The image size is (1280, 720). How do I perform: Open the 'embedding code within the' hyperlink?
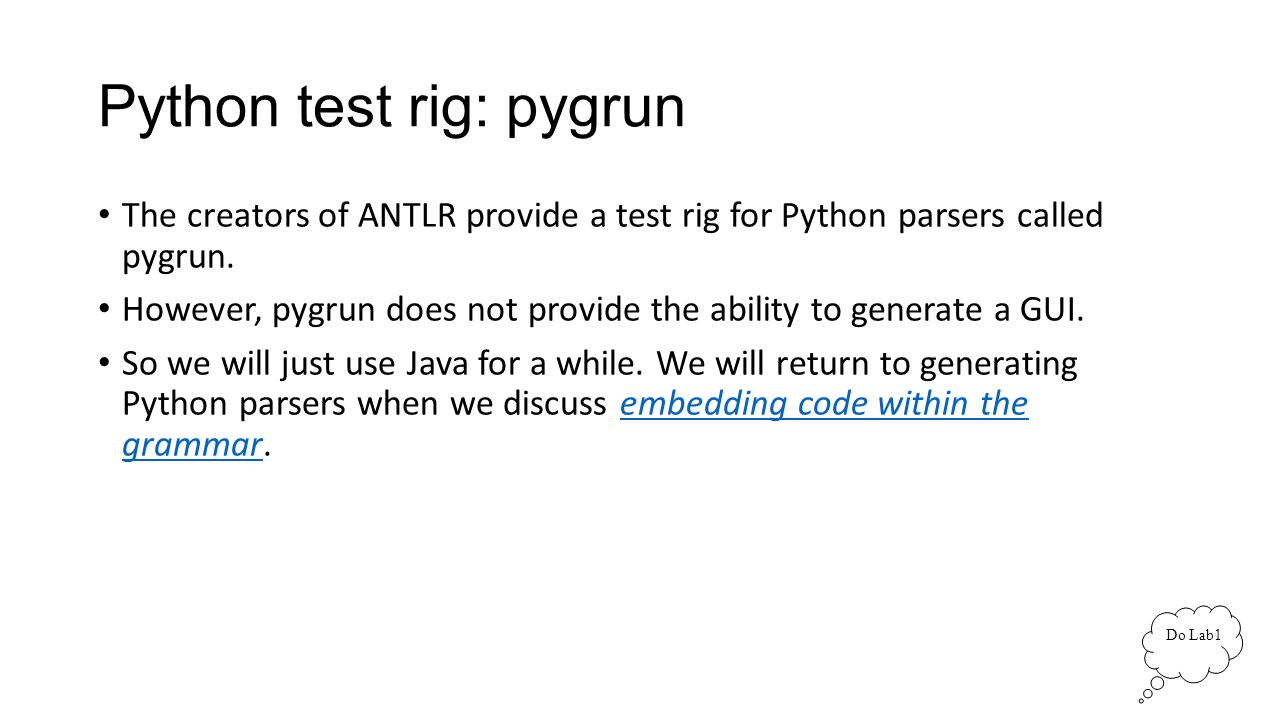pos(824,404)
